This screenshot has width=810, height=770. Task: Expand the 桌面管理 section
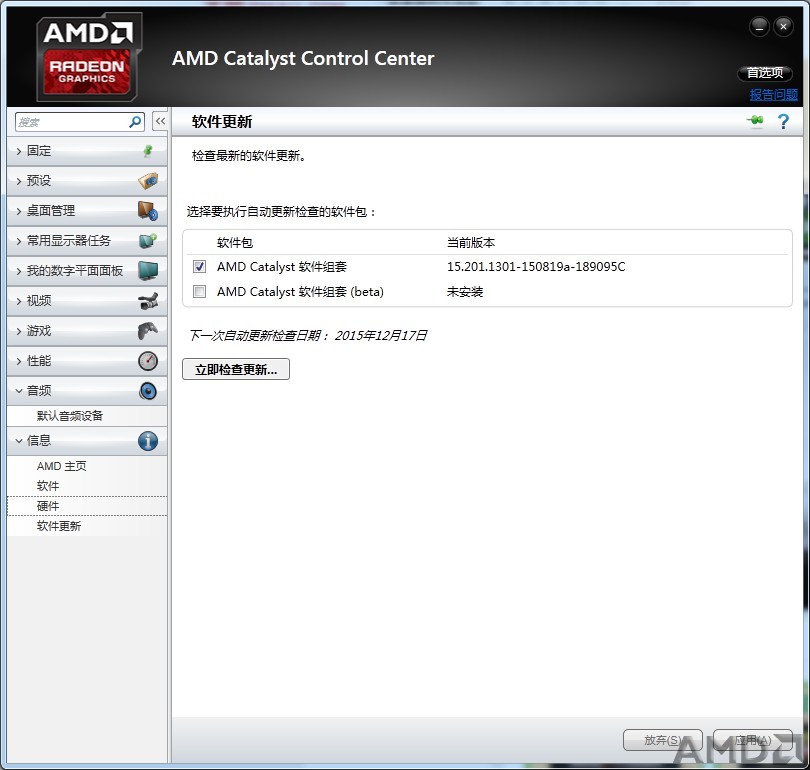pyautogui.click(x=87, y=211)
